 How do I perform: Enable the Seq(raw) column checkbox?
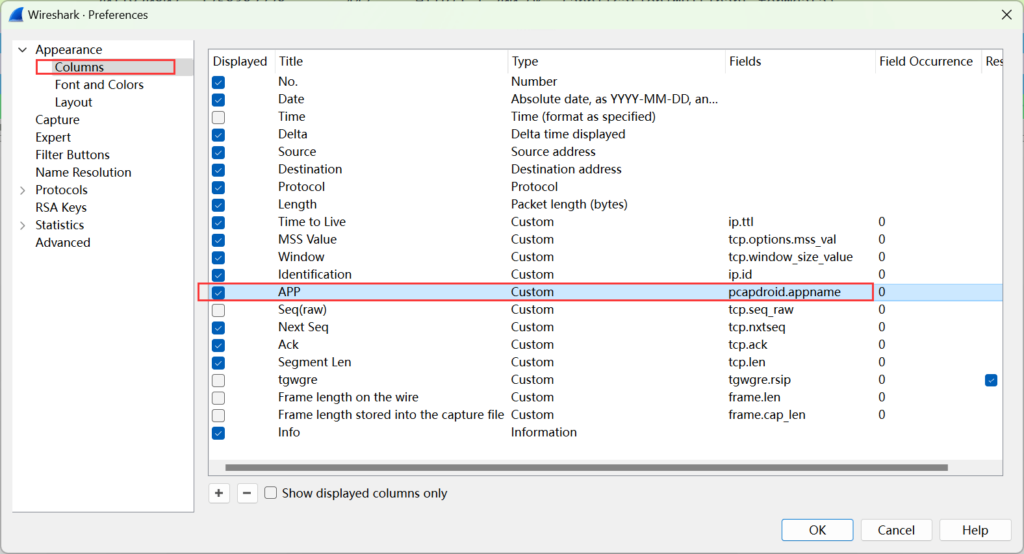click(x=219, y=310)
